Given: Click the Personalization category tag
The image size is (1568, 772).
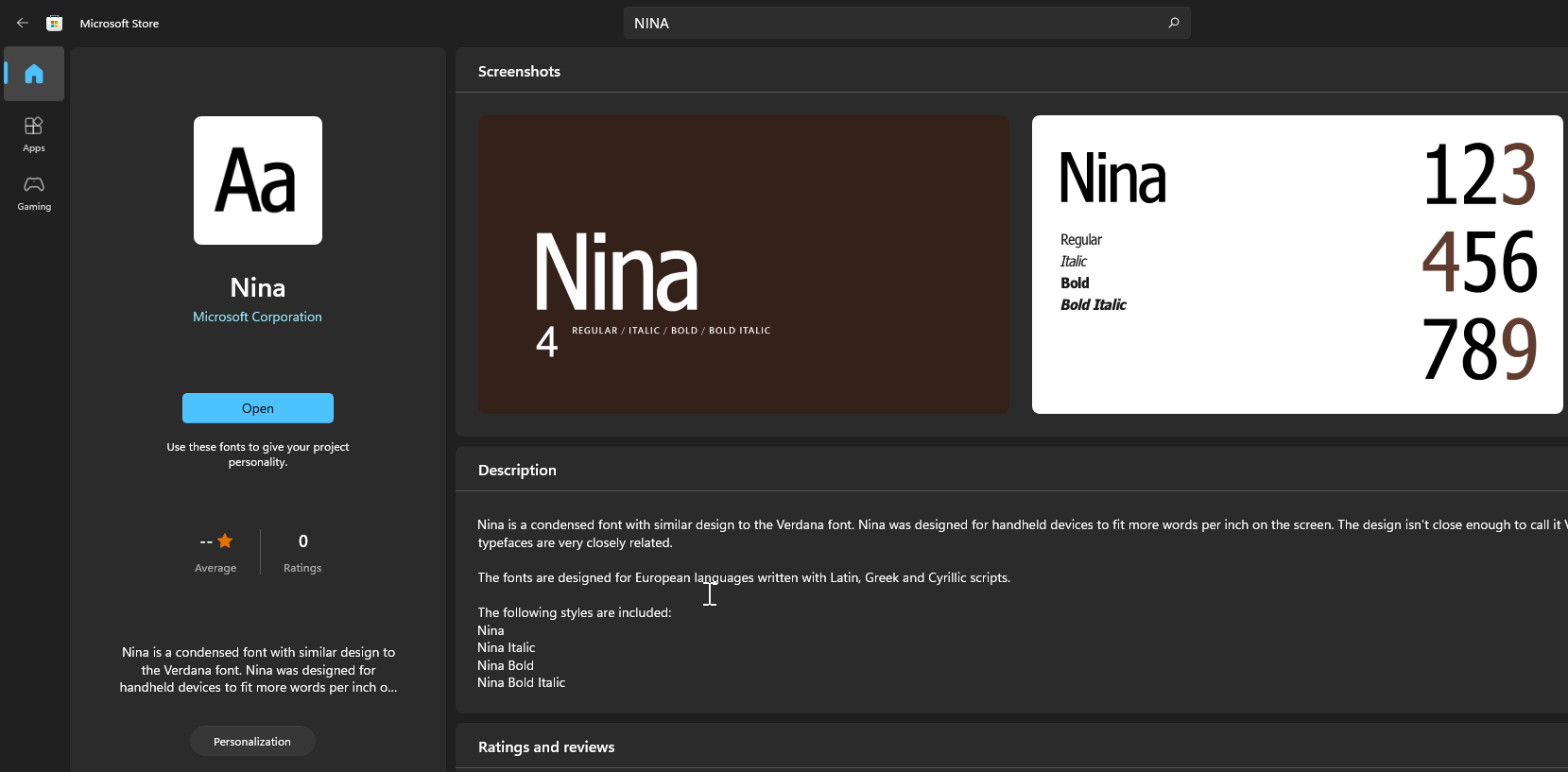Looking at the screenshot, I should (x=252, y=741).
